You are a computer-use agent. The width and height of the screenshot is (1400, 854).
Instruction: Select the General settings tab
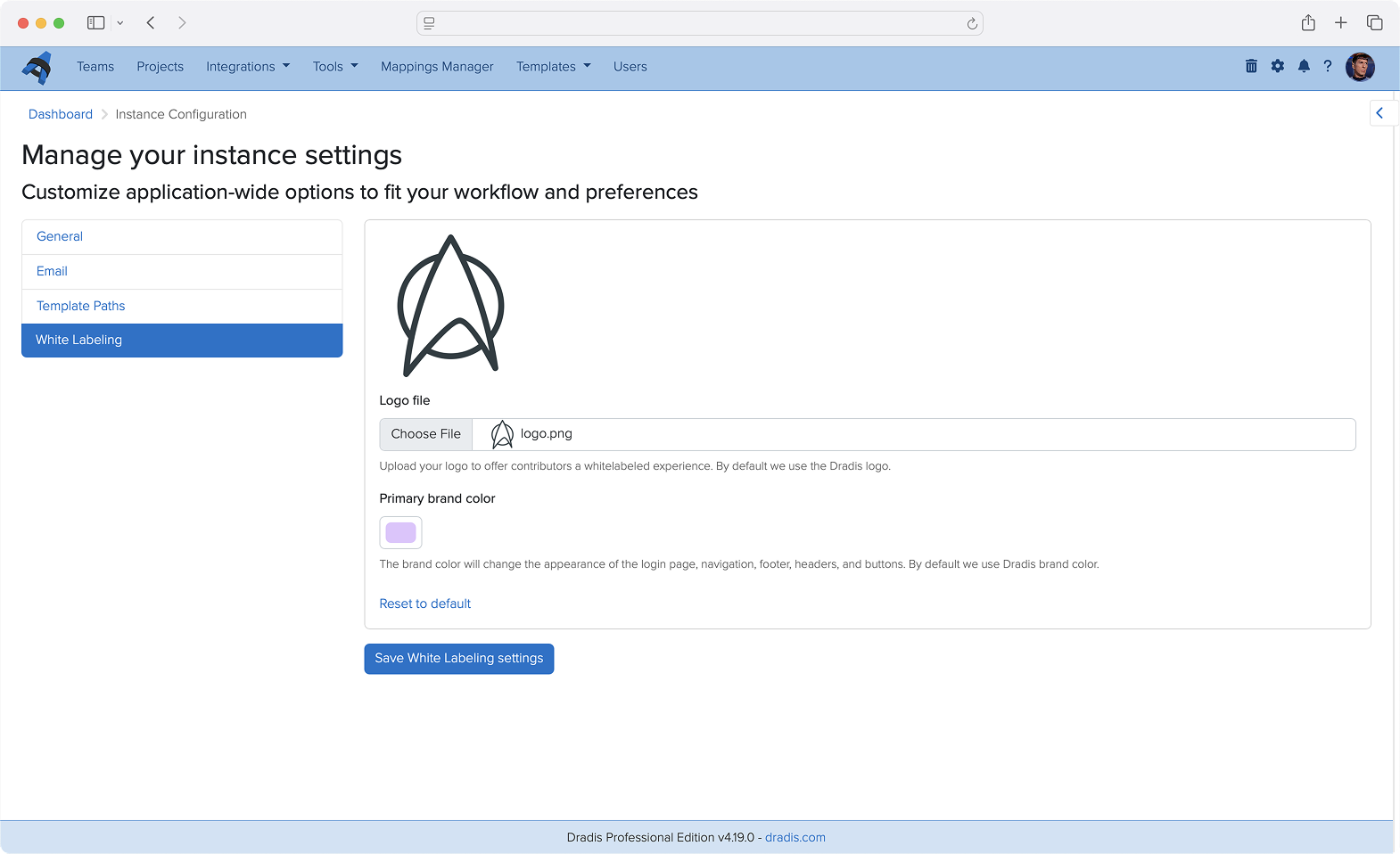click(60, 236)
